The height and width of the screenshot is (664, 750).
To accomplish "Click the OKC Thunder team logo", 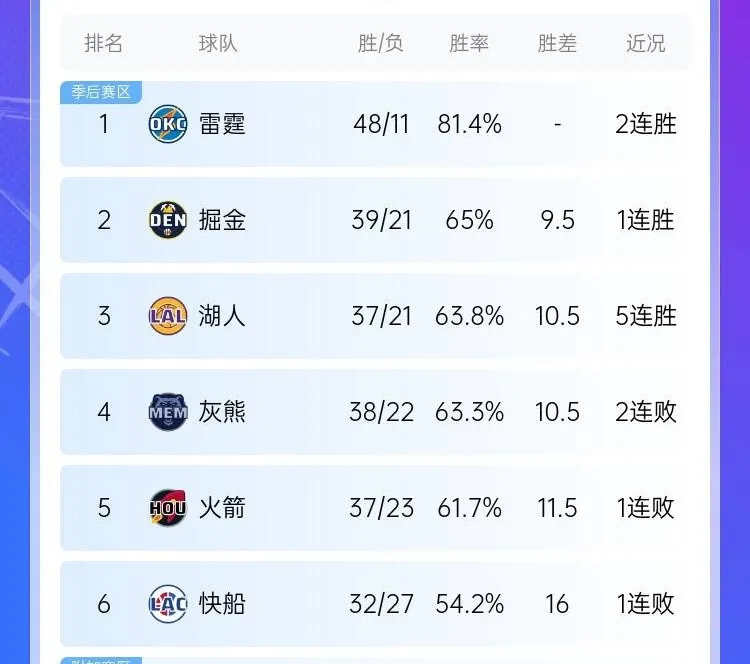I will (x=168, y=124).
